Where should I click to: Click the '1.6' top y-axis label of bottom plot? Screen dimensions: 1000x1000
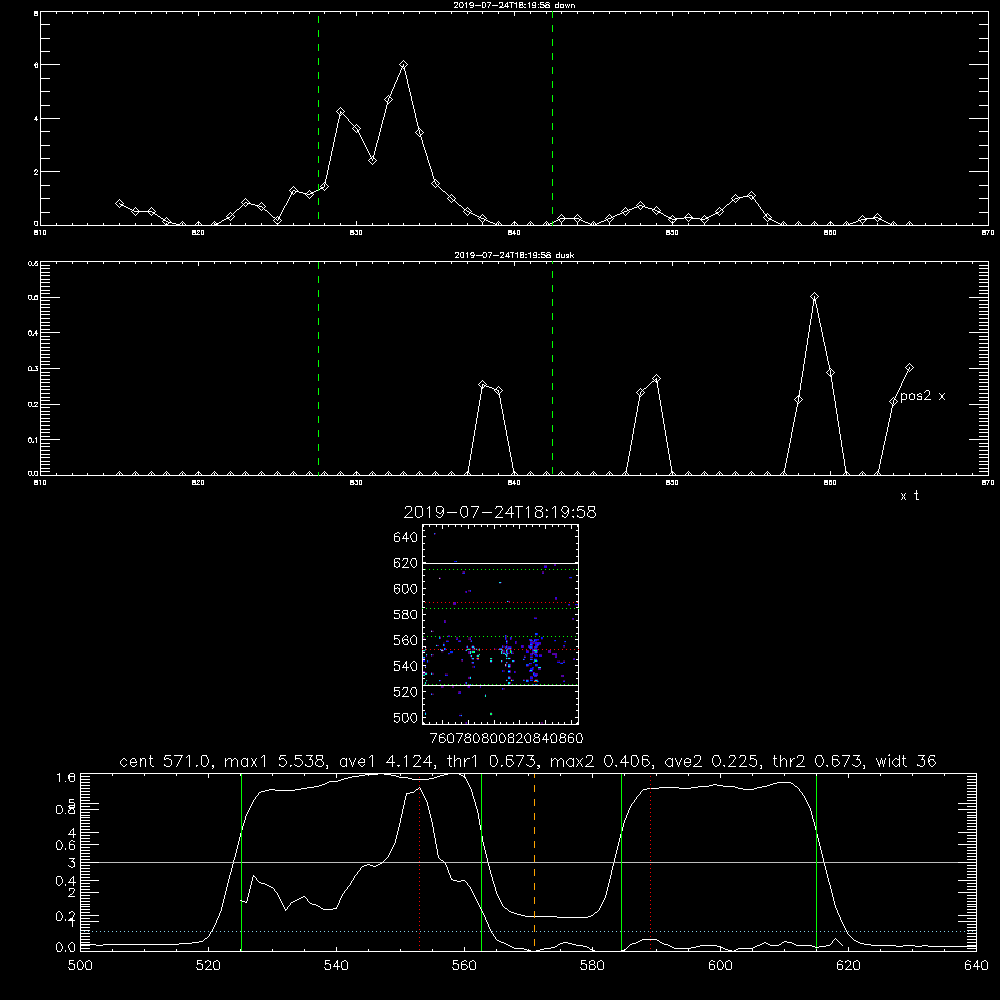(x=66, y=777)
